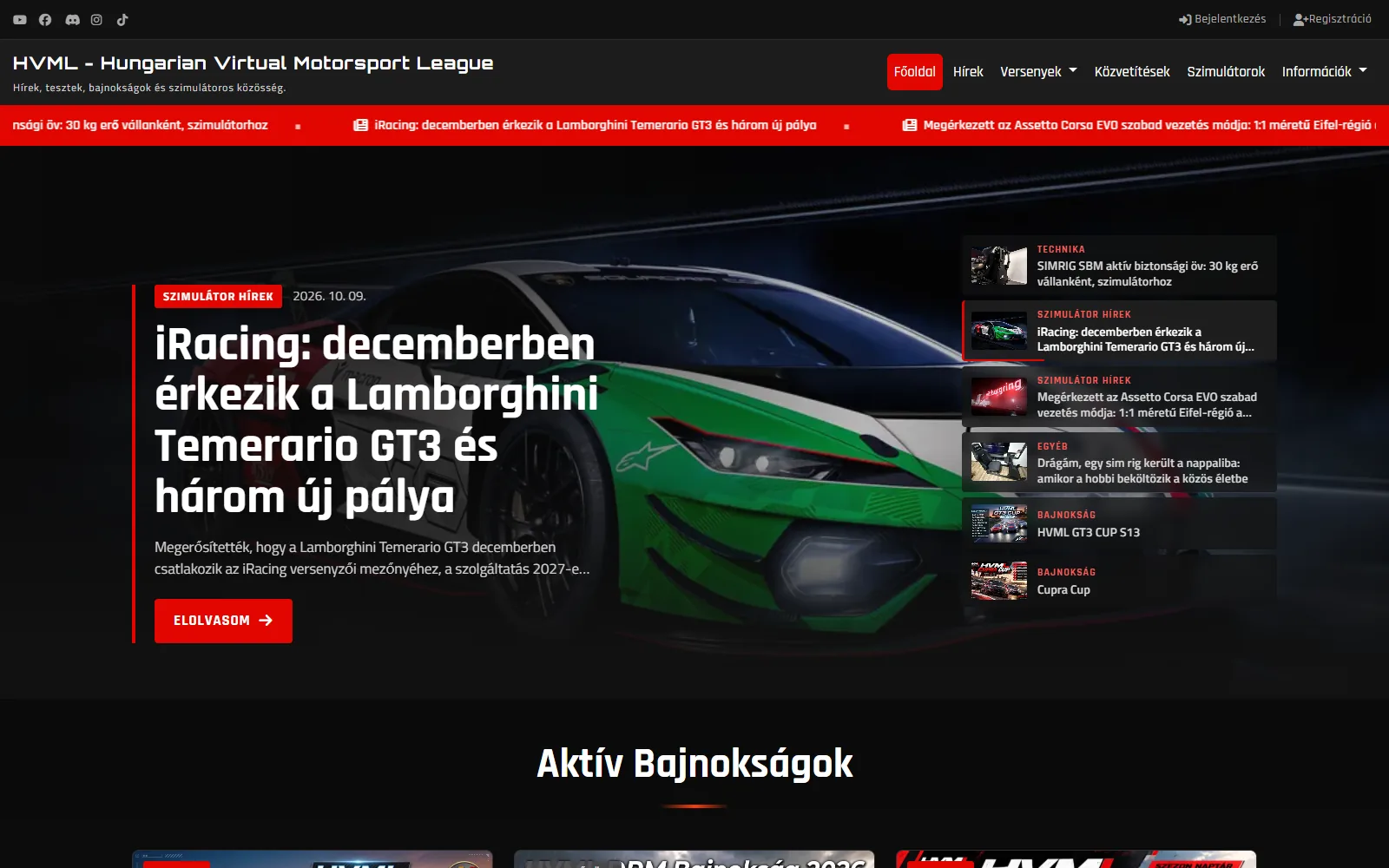Click the EGYÉB category label

1052,446
